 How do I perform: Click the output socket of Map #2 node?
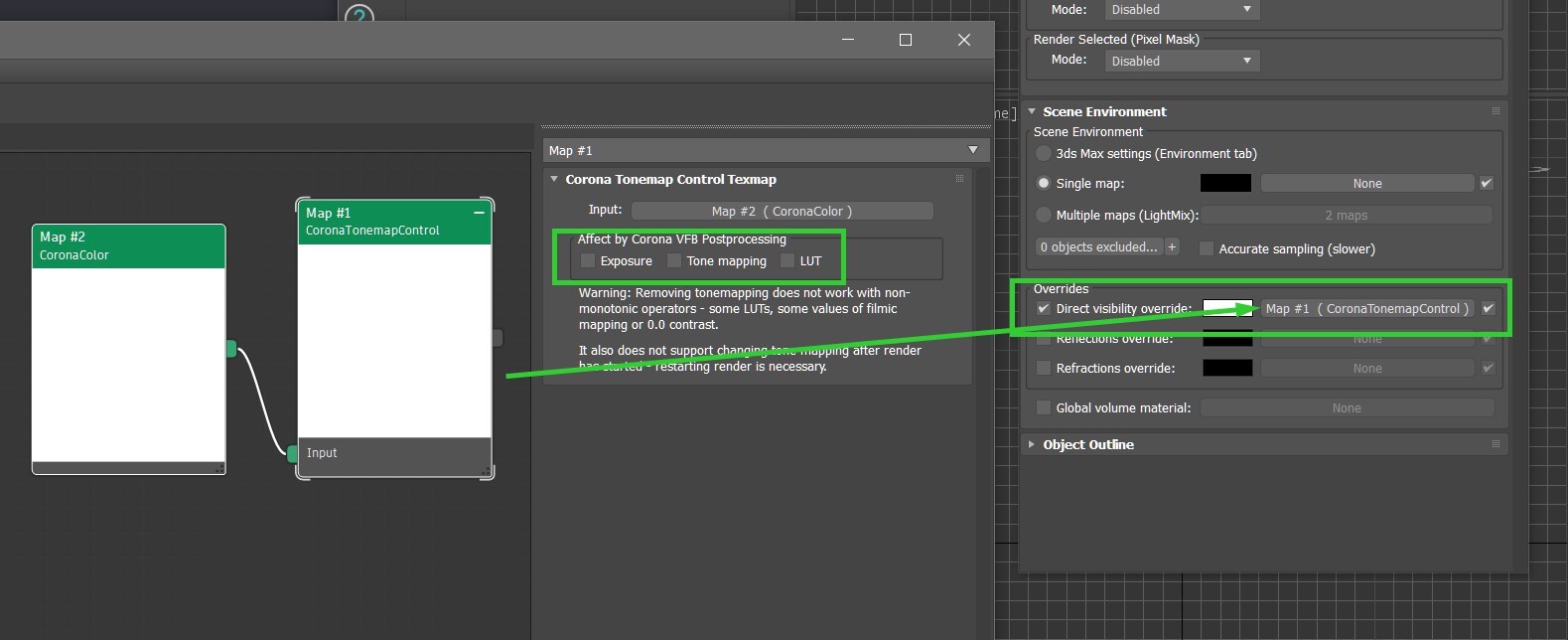[x=231, y=349]
